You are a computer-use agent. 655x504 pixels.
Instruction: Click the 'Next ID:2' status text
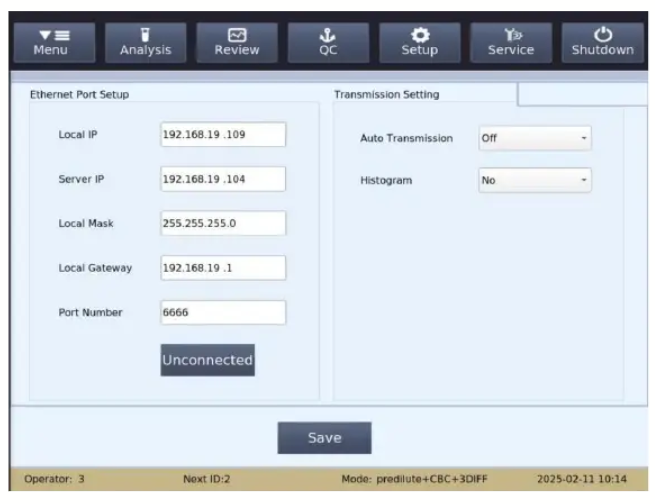[x=207, y=479]
